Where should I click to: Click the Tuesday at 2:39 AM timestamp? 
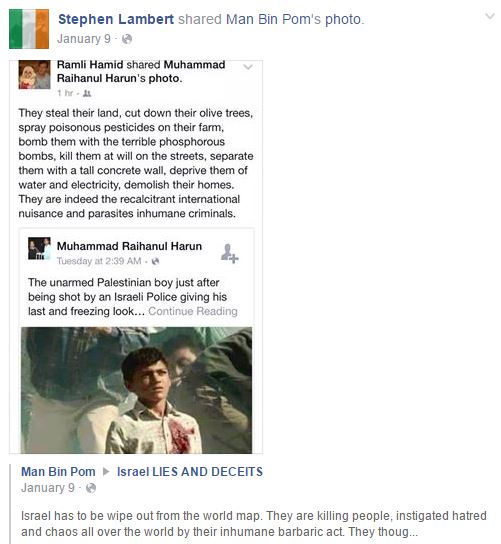99,261
